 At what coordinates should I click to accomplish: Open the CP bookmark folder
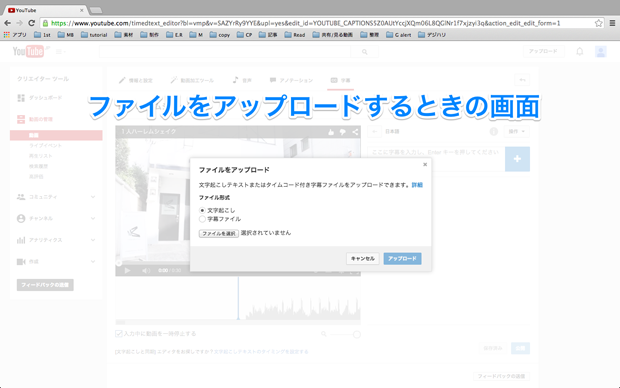pyautogui.click(x=244, y=35)
